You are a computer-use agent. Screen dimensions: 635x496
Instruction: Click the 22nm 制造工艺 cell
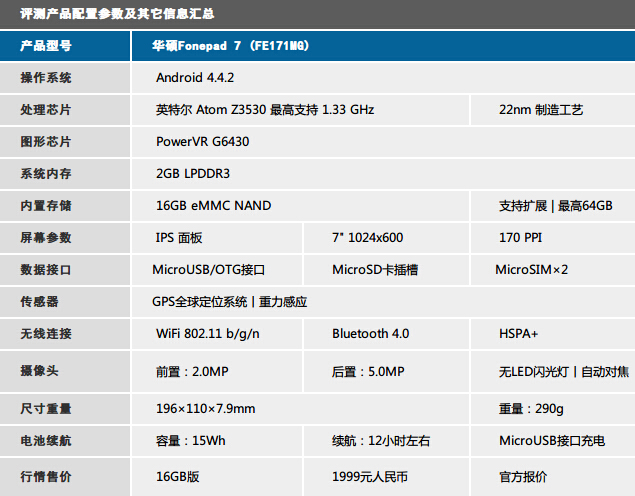[x=553, y=110]
